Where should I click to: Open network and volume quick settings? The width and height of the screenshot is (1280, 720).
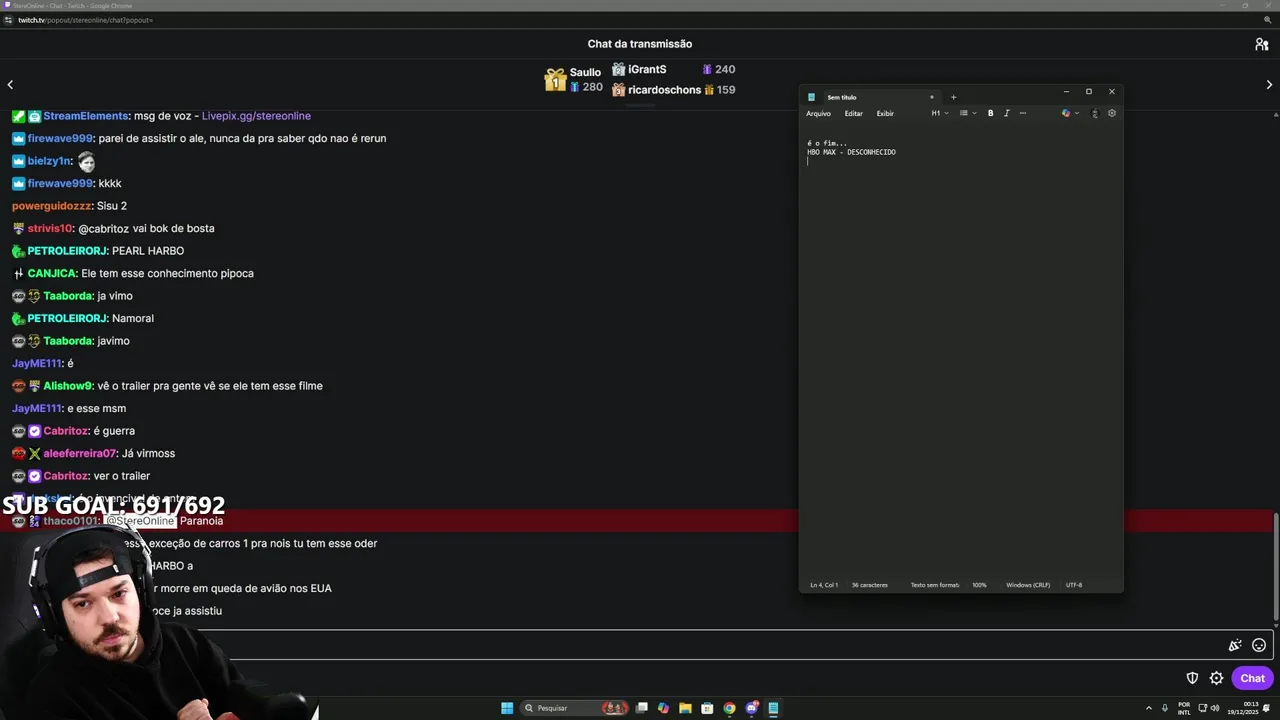click(1208, 708)
